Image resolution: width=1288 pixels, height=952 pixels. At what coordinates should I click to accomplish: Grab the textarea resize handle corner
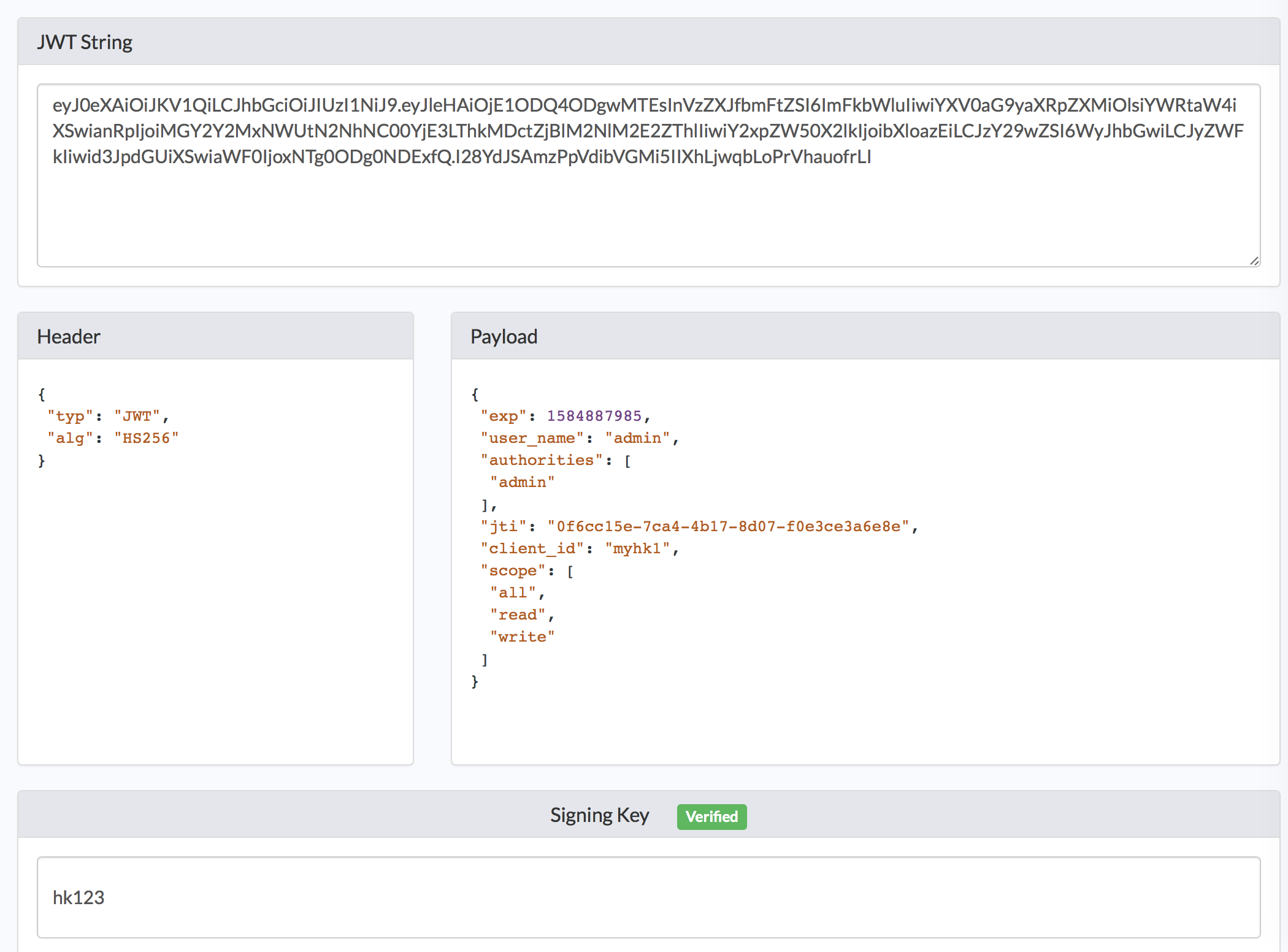pyautogui.click(x=1254, y=261)
